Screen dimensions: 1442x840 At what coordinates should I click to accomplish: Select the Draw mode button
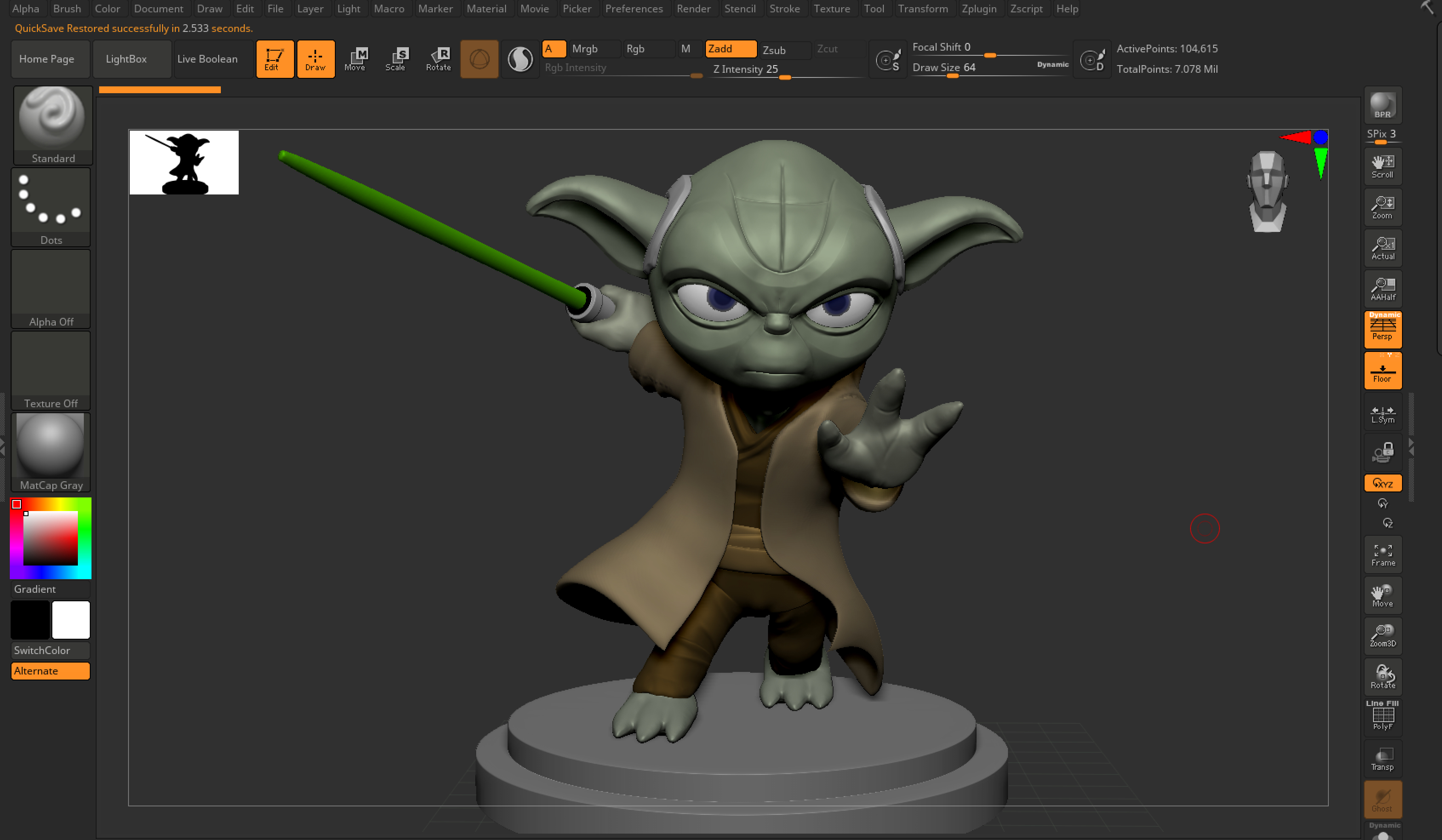(315, 59)
